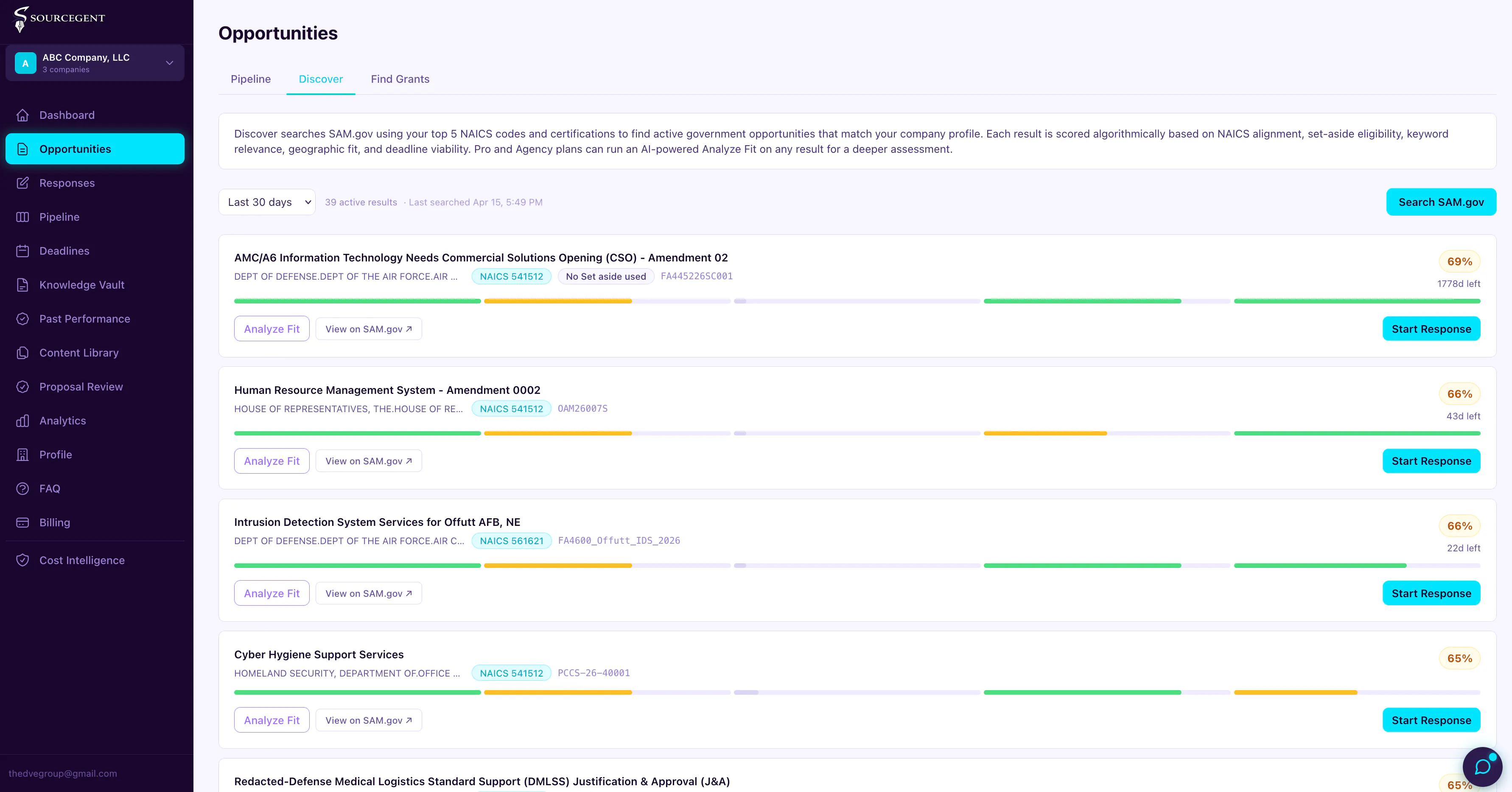The width and height of the screenshot is (1512, 792).
Task: Open Cost Intelligence in sidebar
Action: 95,560
